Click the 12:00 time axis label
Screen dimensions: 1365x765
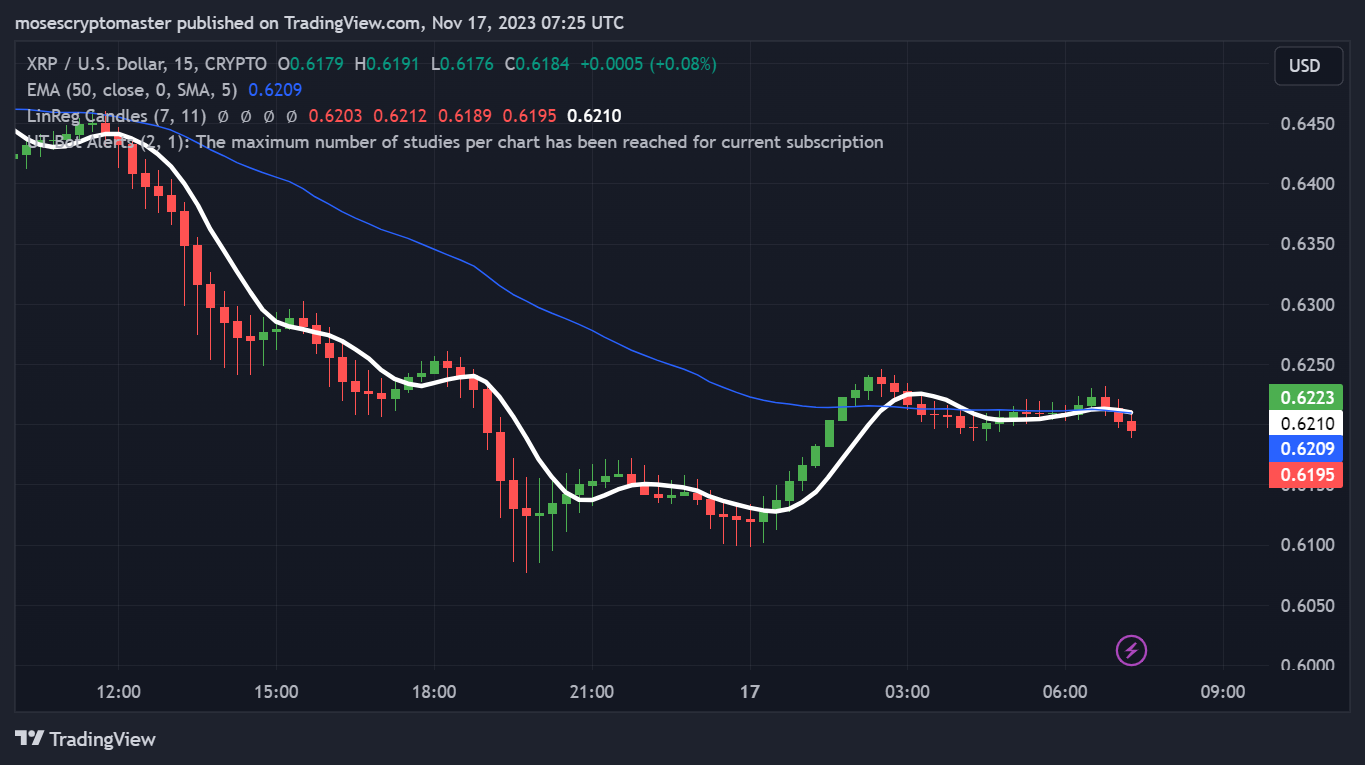(x=118, y=692)
